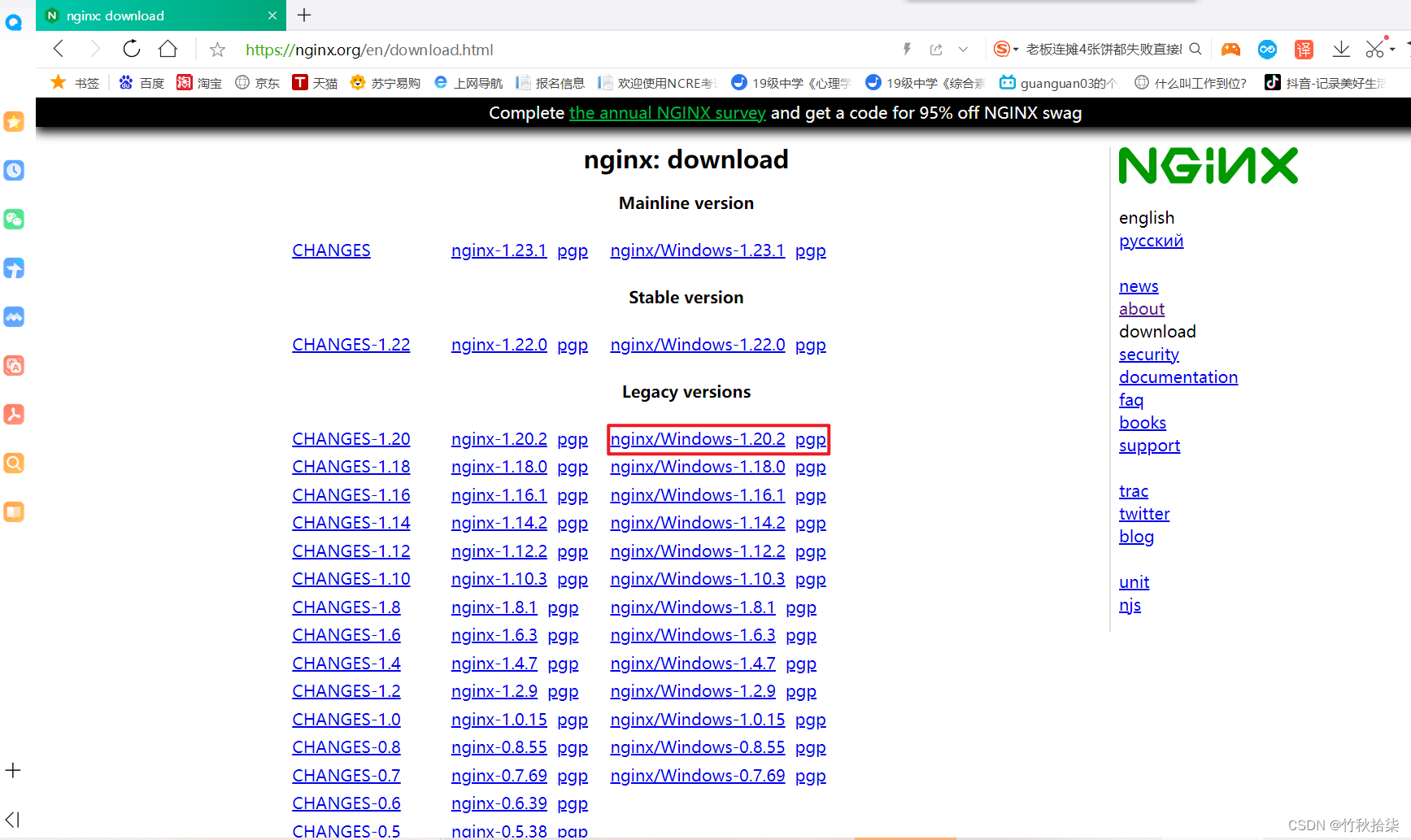Viewport: 1411px width, 840px height.
Task: Open the bookmarks star in the sidebar
Action: point(14,121)
